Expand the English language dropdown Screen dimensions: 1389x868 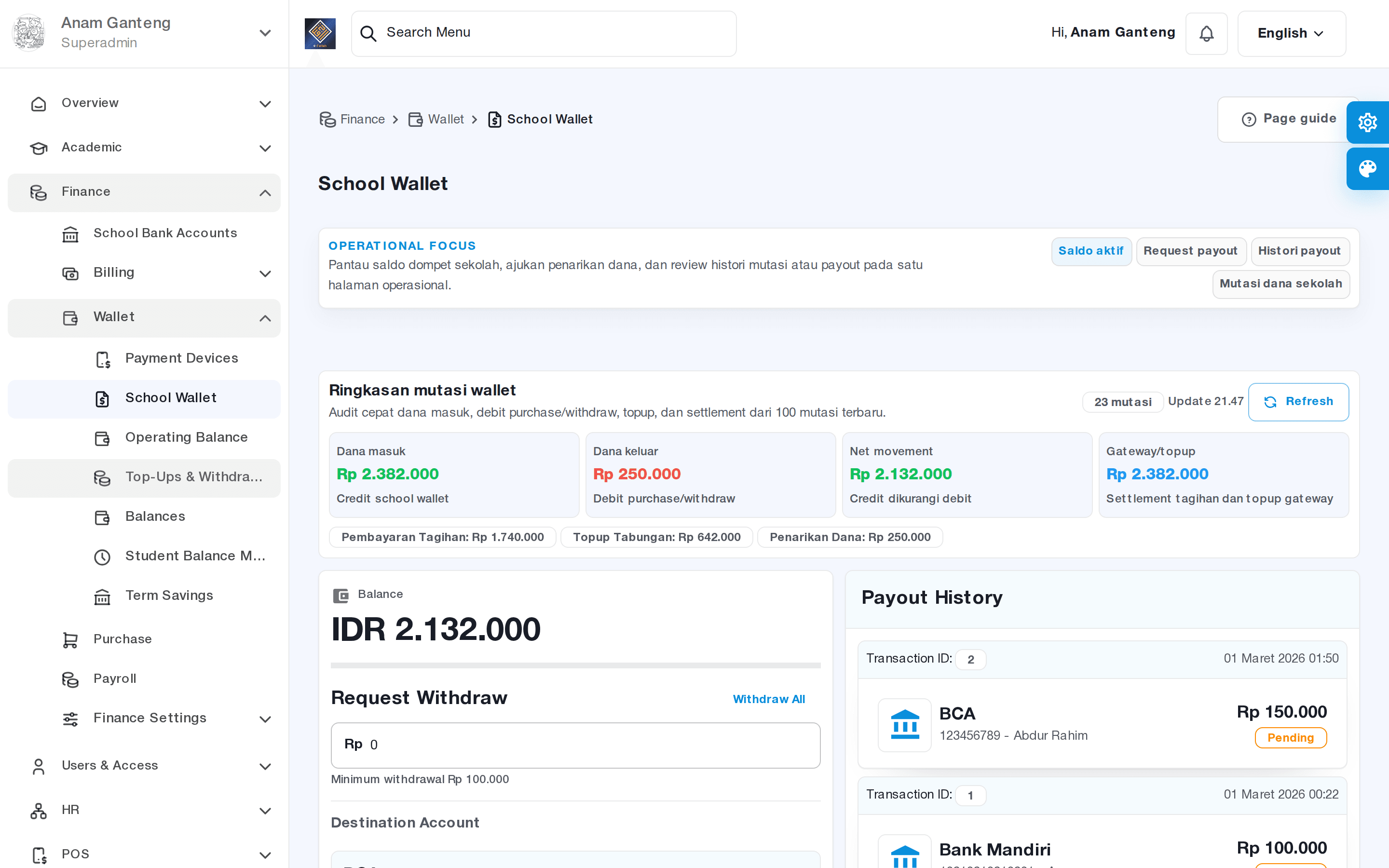1292,33
